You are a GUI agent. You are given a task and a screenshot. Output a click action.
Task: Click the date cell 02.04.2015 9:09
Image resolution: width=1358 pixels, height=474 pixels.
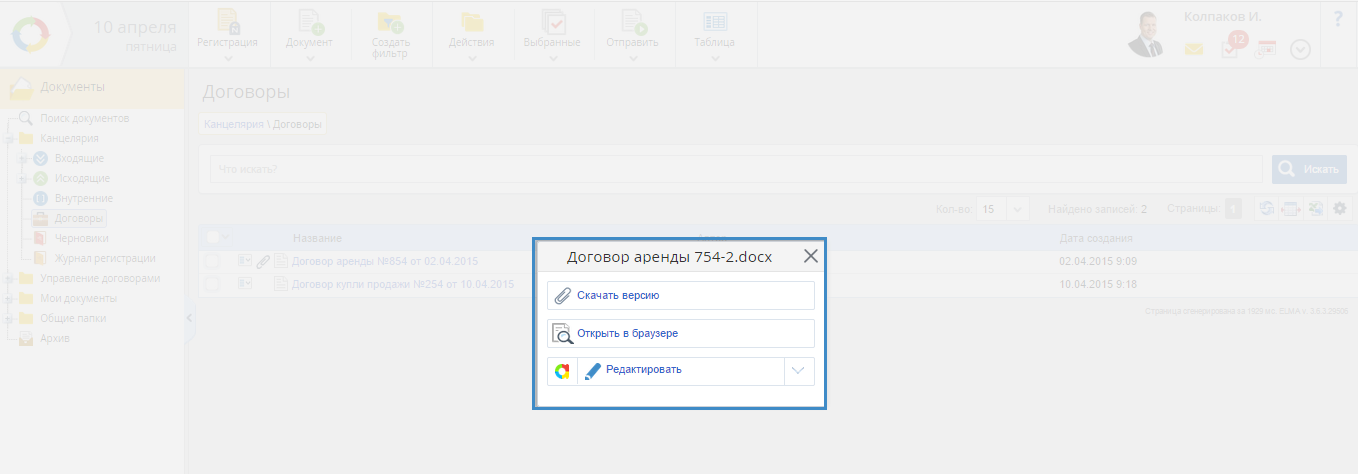1098,261
